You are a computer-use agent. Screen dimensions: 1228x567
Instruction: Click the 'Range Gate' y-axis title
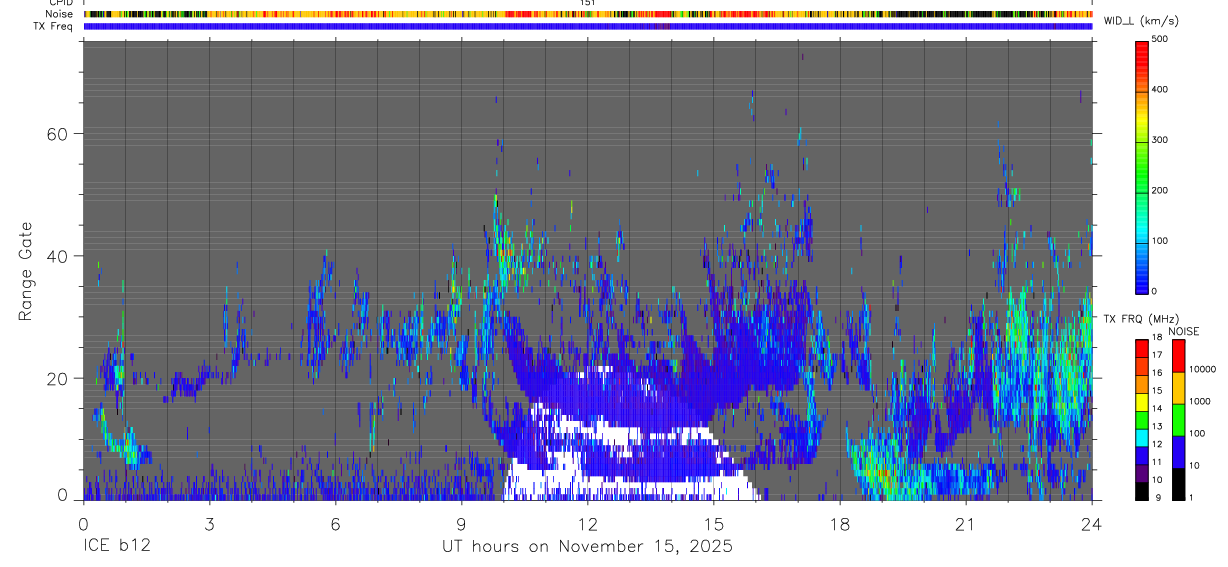click(27, 271)
